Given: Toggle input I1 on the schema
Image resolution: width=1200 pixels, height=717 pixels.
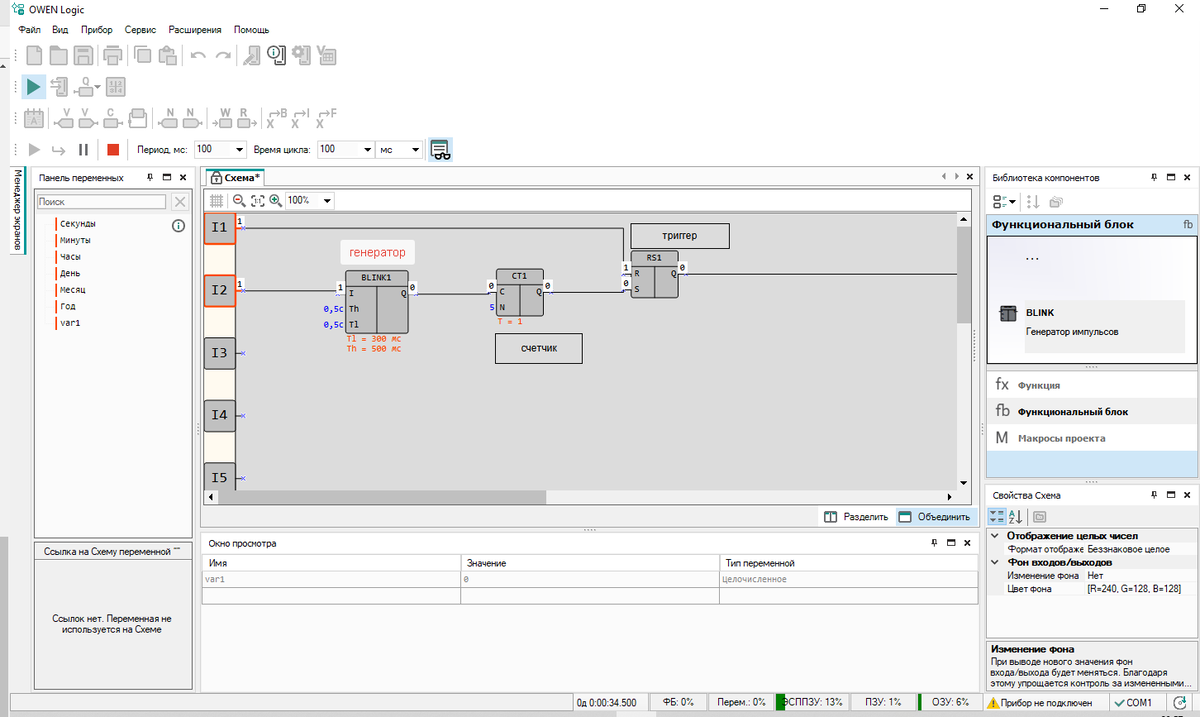Looking at the screenshot, I should (x=220, y=228).
